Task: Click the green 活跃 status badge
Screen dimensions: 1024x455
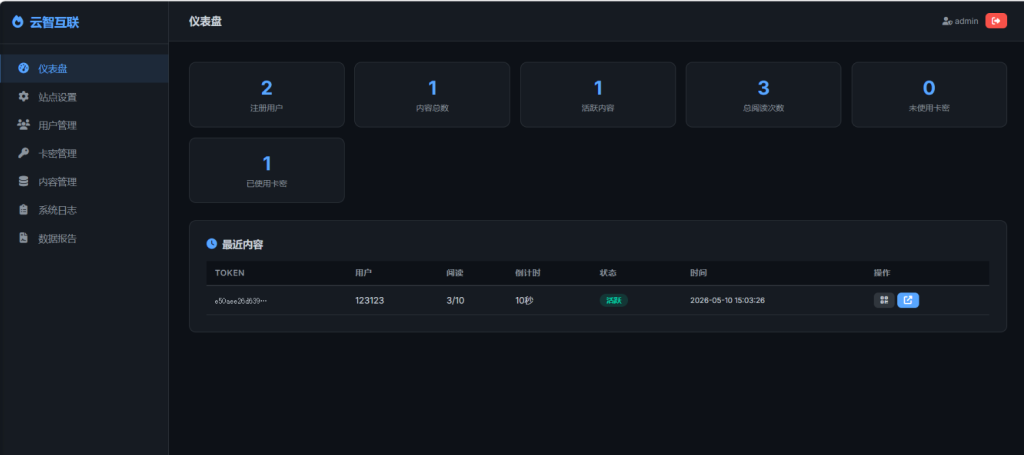Action: point(614,300)
